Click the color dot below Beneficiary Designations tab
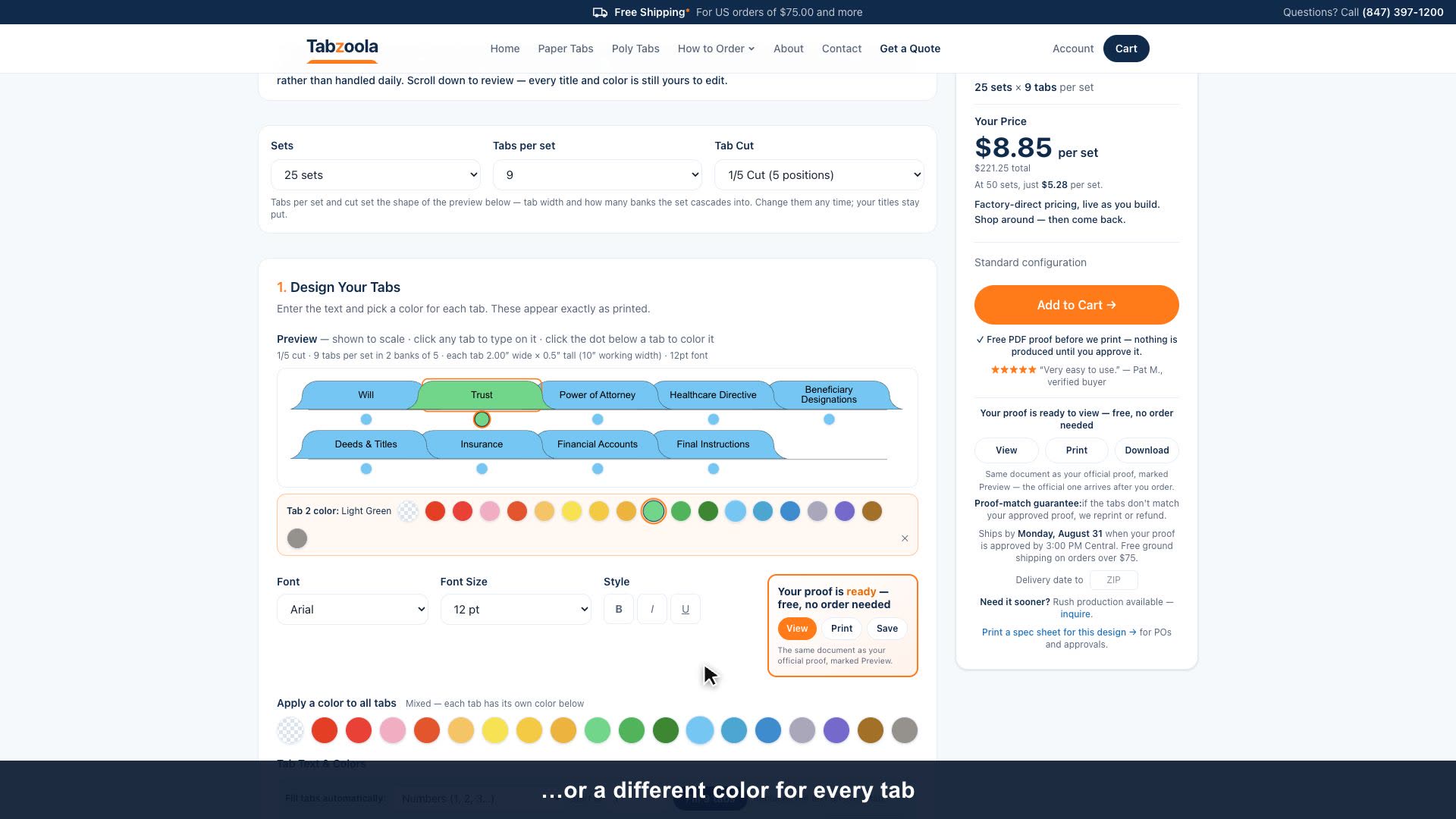Viewport: 1456px width, 819px height. tap(829, 419)
